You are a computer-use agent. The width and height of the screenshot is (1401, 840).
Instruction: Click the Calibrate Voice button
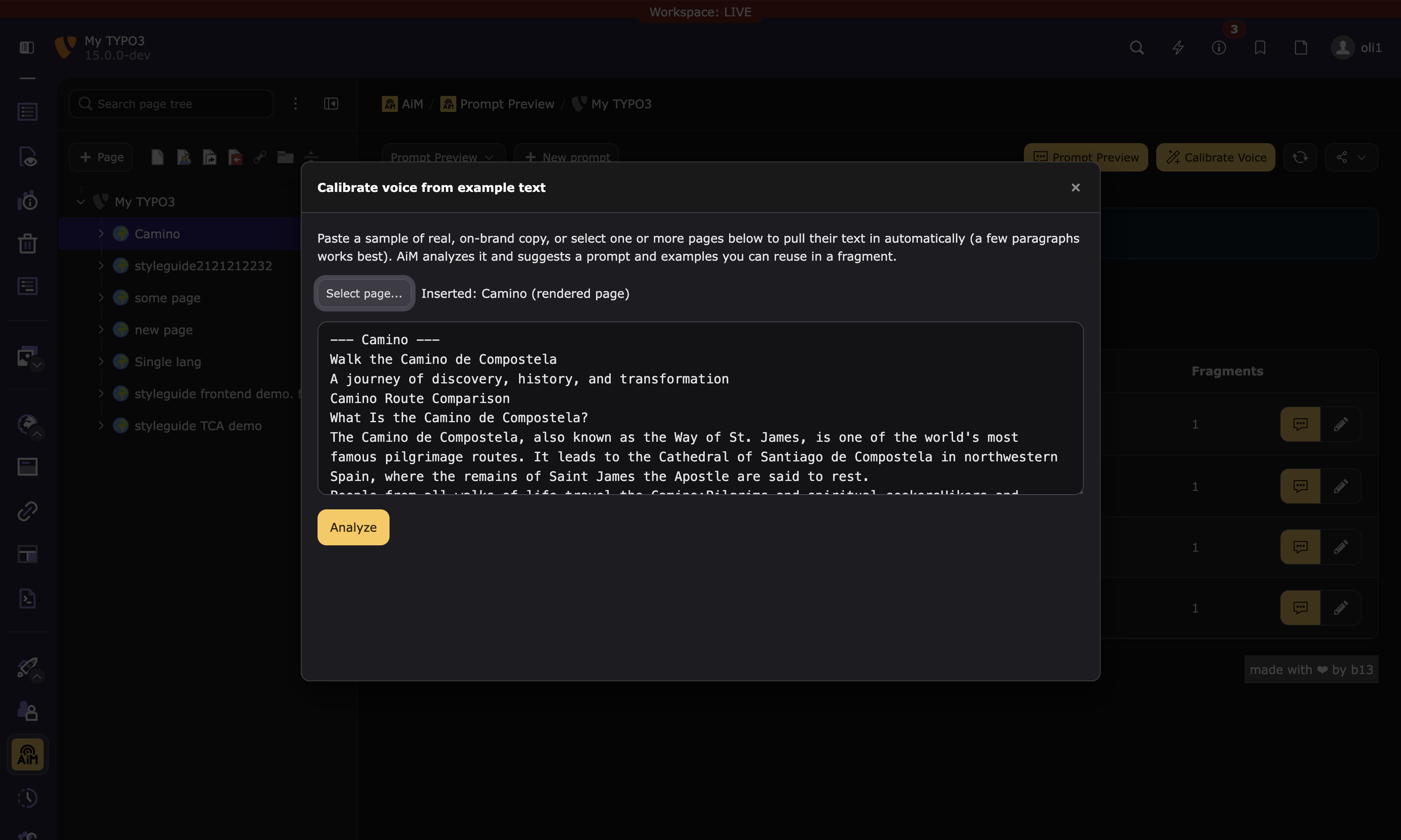point(1215,158)
